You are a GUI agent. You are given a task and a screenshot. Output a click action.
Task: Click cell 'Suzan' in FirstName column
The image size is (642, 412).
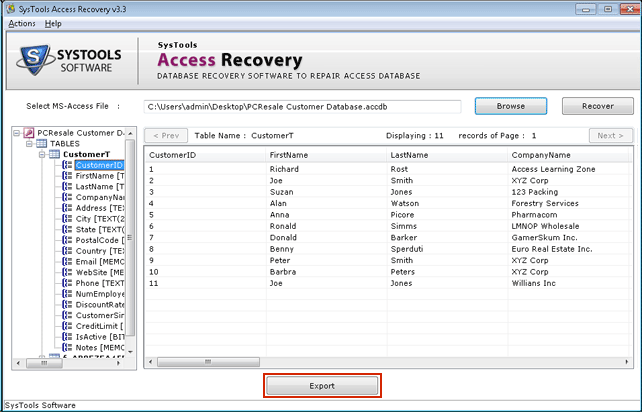pyautogui.click(x=281, y=192)
